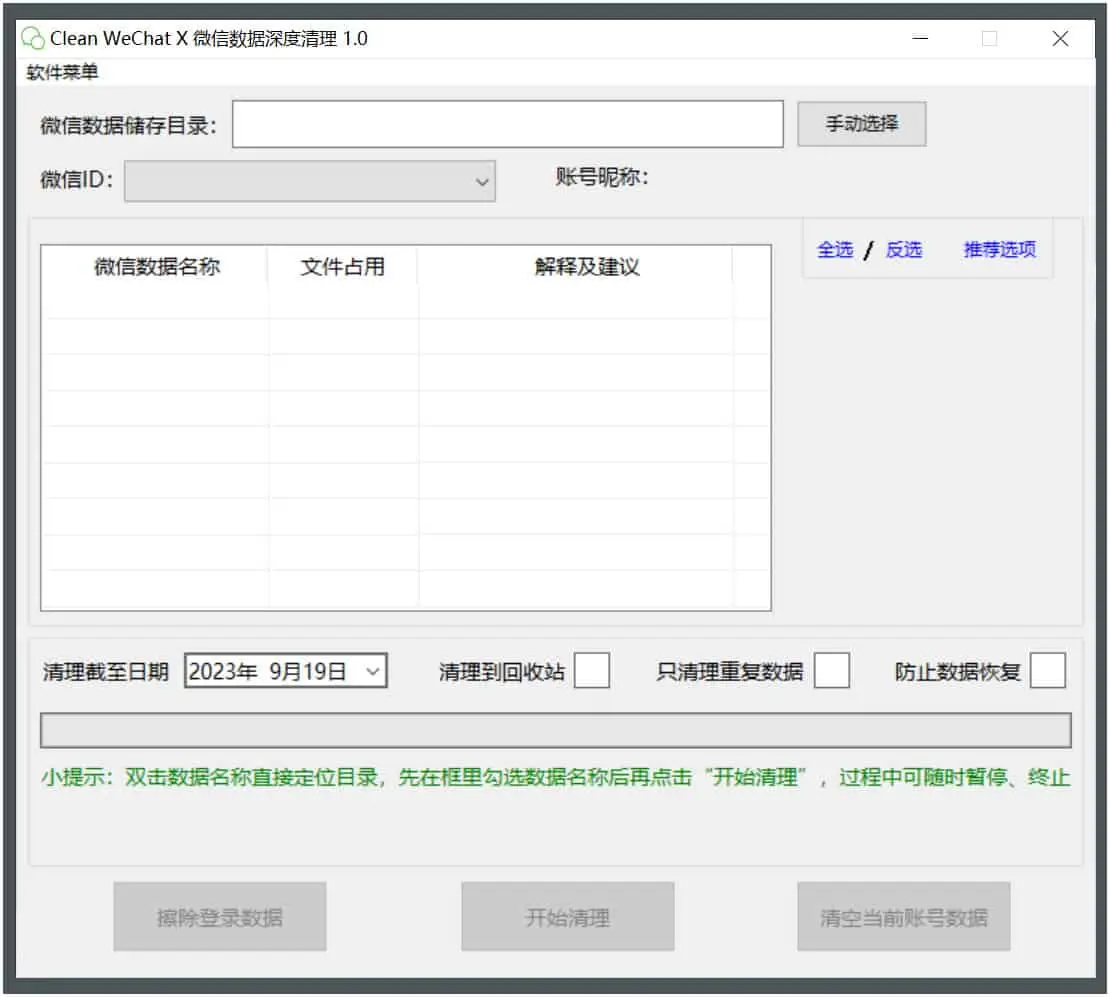Click the 反选 link
The height and width of the screenshot is (997, 1110).
coord(903,250)
